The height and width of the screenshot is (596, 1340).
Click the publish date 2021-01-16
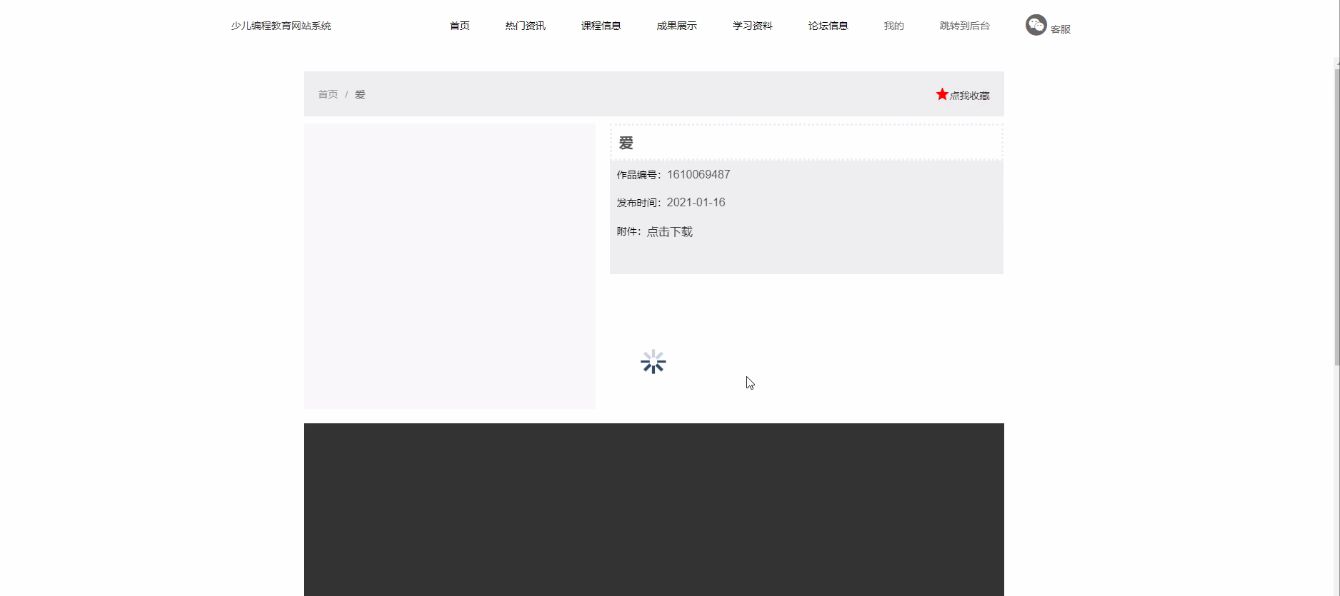click(x=696, y=203)
